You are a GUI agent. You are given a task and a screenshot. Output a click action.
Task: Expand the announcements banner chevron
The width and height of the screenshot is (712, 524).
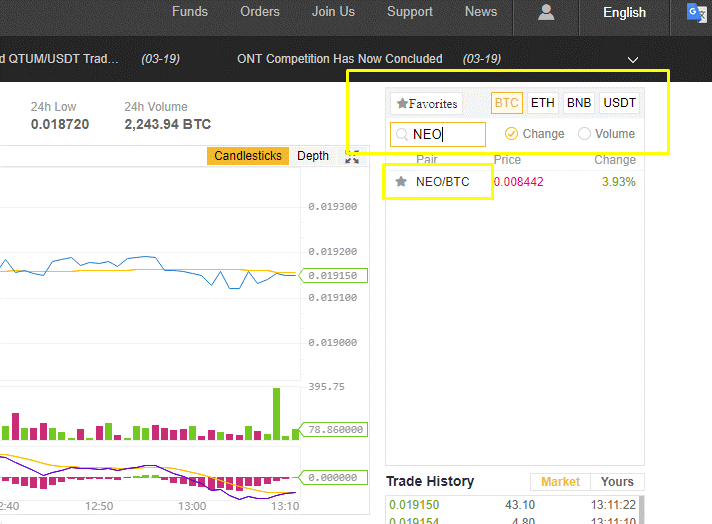(x=633, y=59)
